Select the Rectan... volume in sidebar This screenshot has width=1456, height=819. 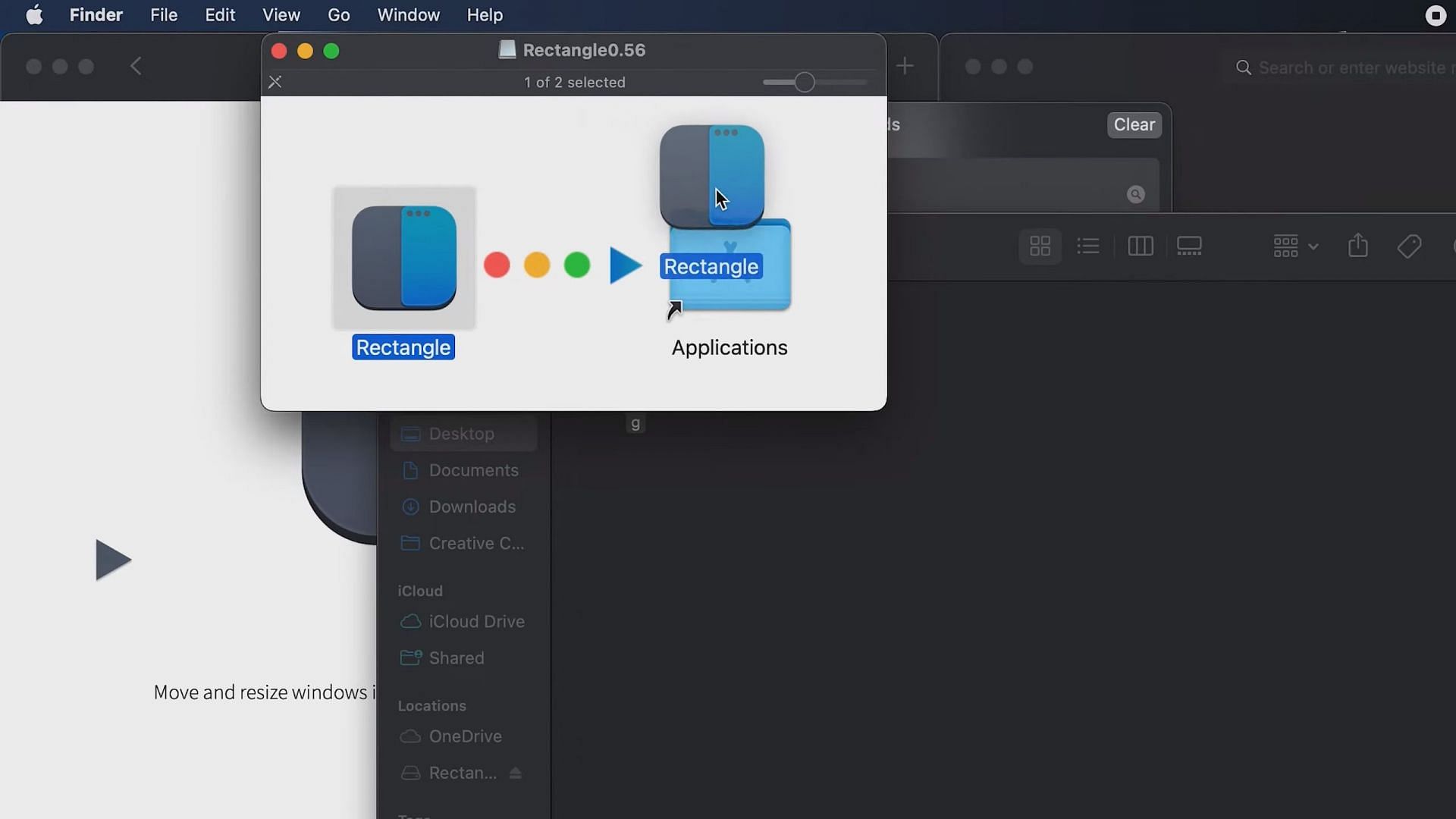463,773
